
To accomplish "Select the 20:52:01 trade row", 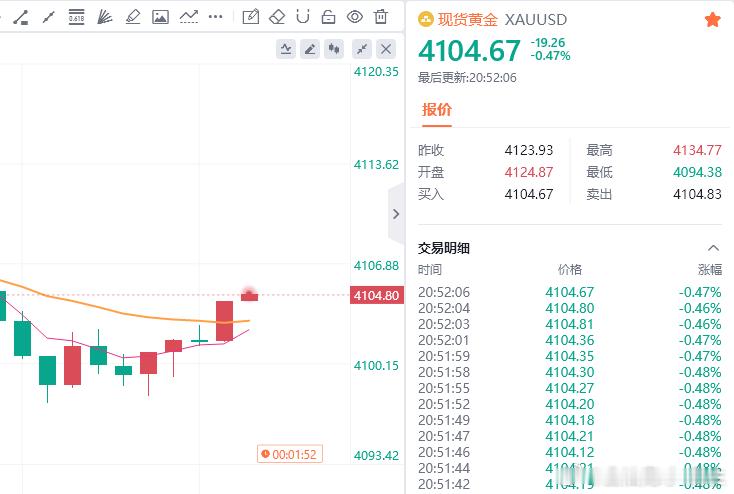I will click(x=570, y=340).
